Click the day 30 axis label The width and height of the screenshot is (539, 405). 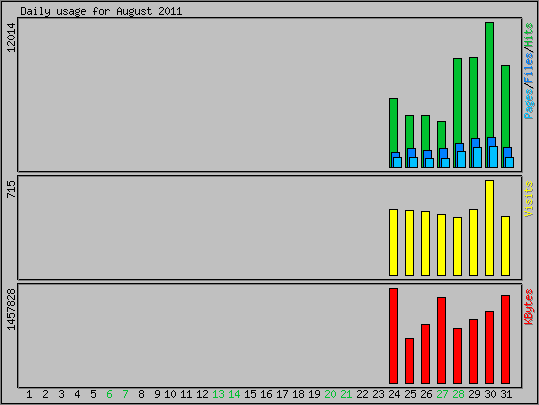click(490, 394)
